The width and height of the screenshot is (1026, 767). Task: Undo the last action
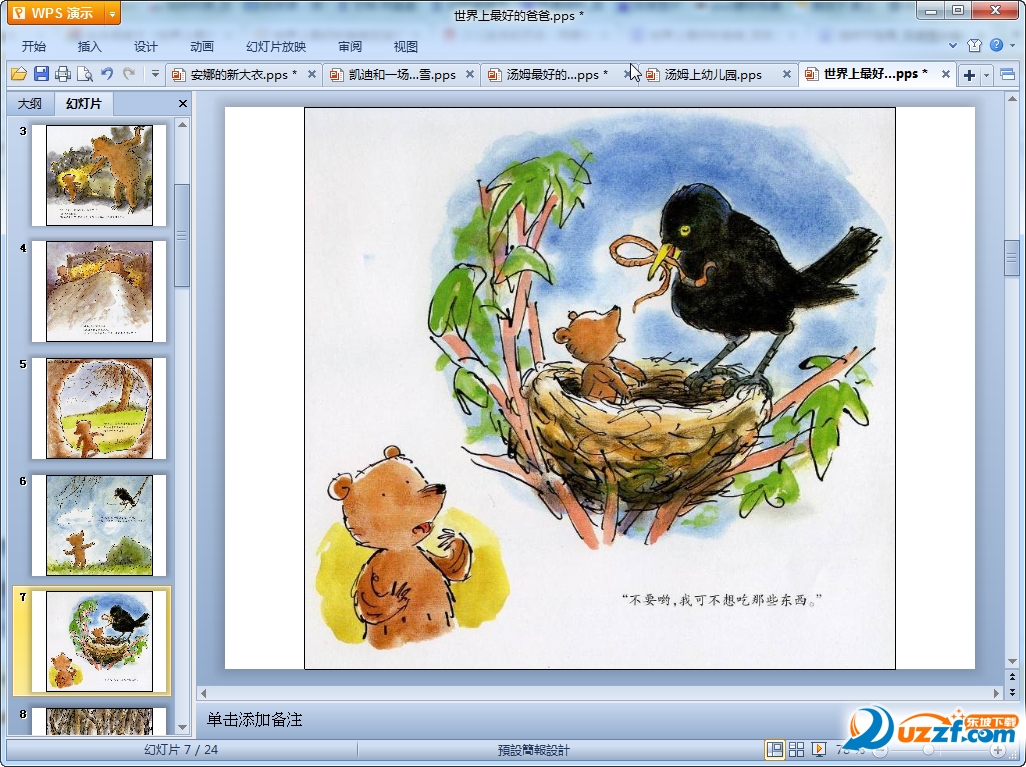pos(107,74)
